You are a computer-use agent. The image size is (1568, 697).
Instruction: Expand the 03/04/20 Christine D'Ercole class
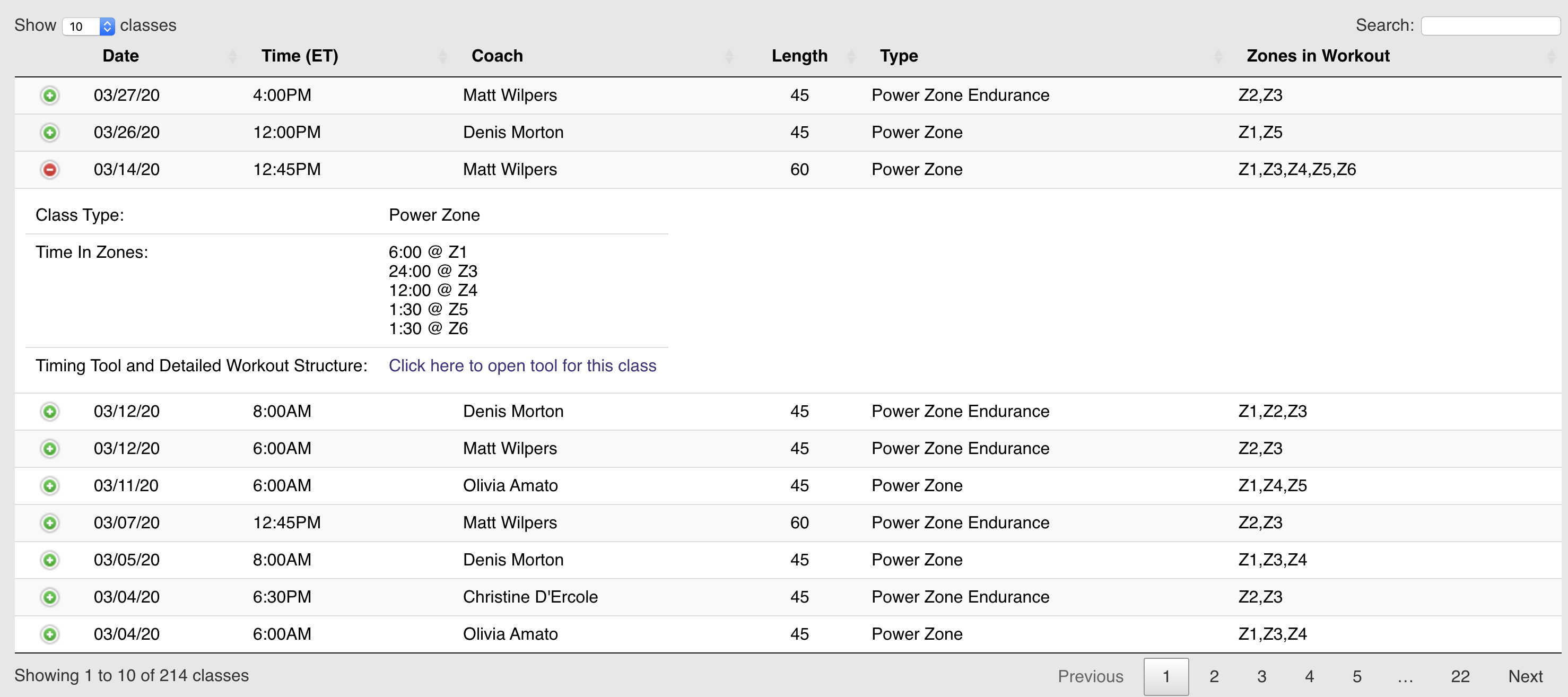click(50, 597)
